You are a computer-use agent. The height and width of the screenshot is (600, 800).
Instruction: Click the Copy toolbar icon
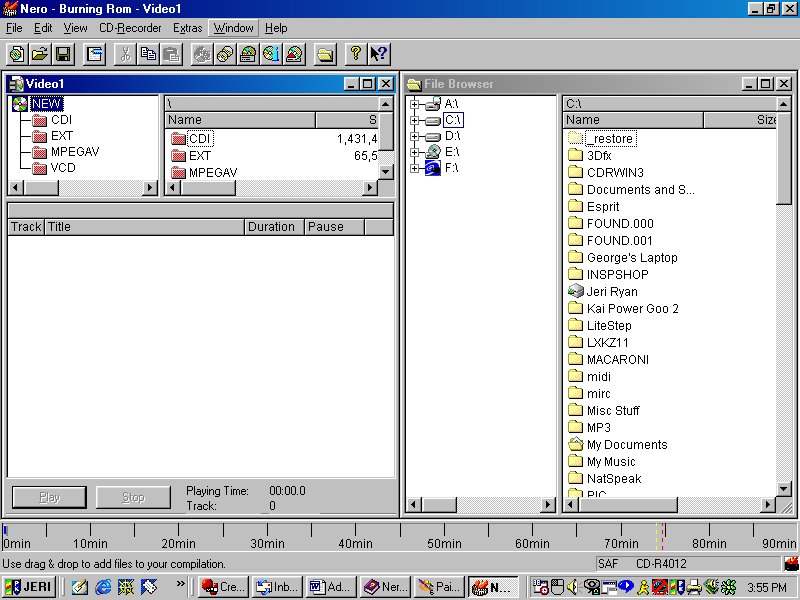(149, 54)
